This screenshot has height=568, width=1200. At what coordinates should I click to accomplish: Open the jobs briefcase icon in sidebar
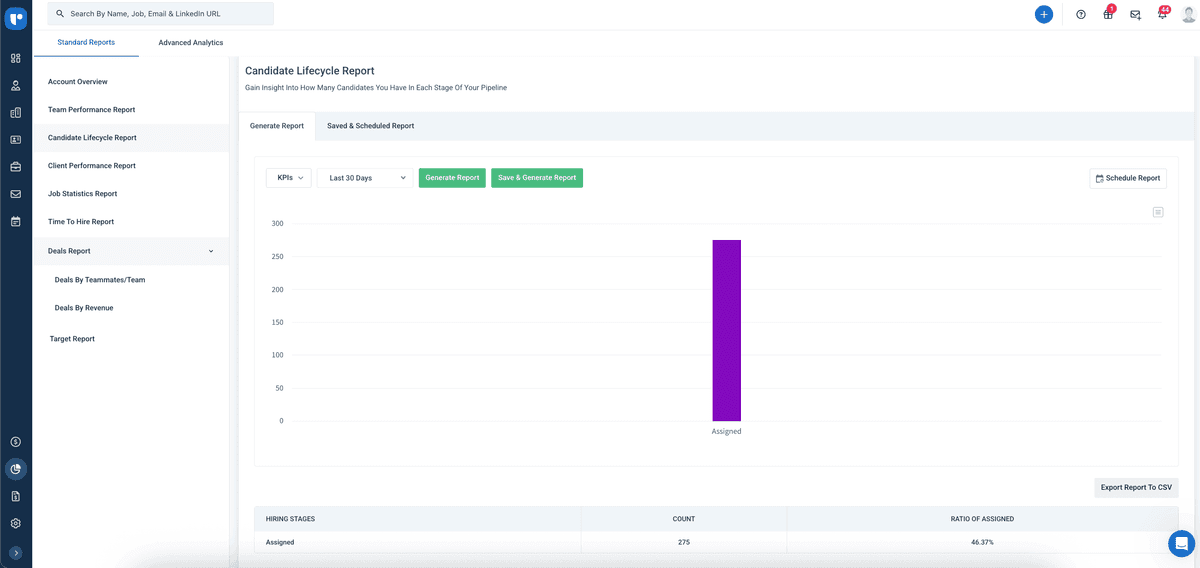click(16, 166)
